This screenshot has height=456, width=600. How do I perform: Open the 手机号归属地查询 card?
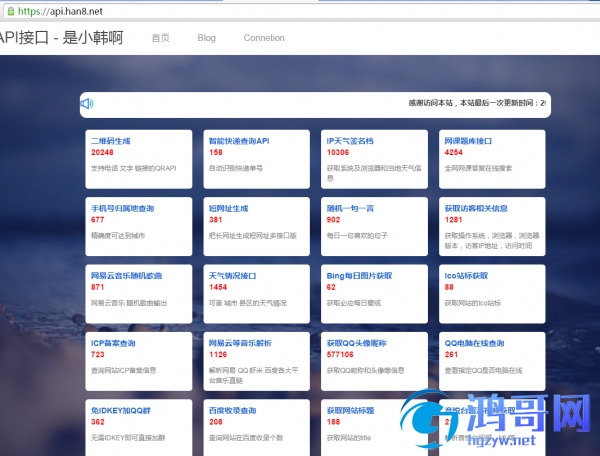tap(139, 226)
